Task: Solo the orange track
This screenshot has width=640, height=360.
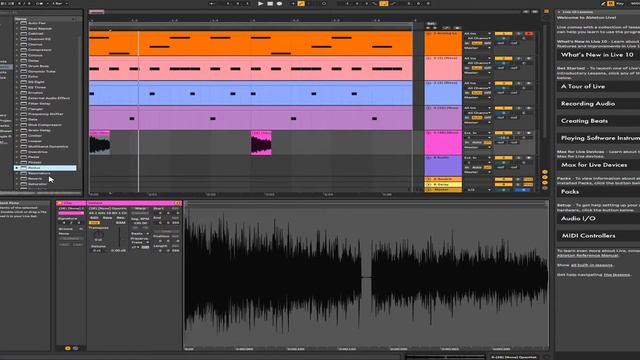Action: (x=519, y=33)
